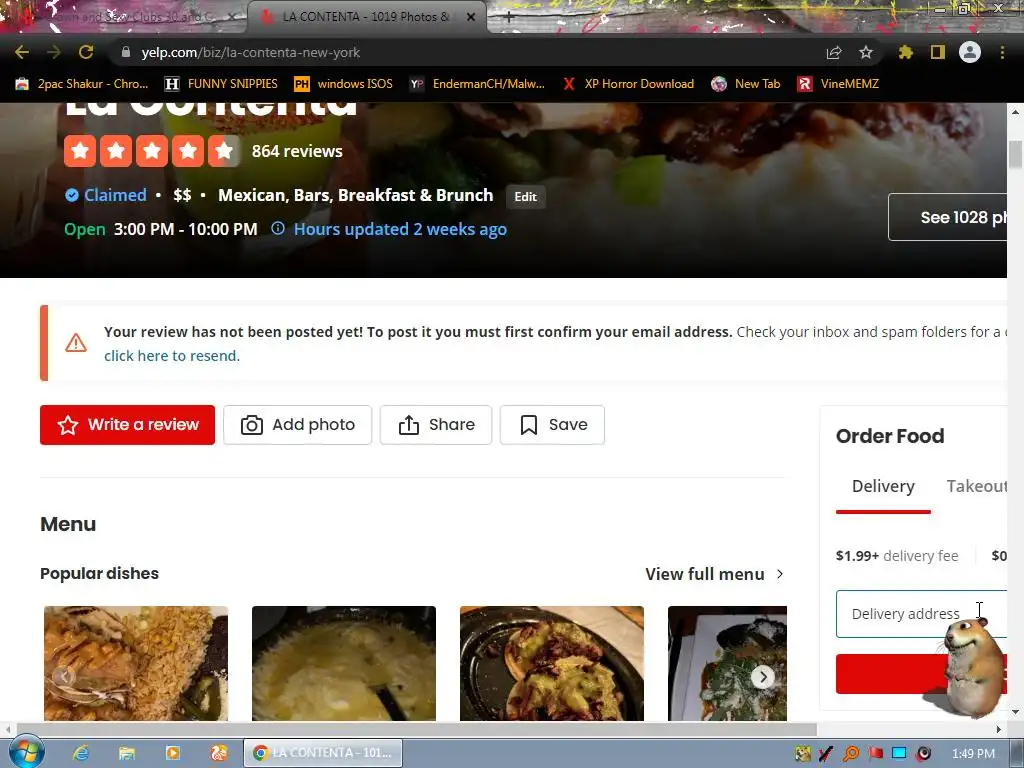Go back with the browser back arrow
1024x768 pixels.
[22, 52]
